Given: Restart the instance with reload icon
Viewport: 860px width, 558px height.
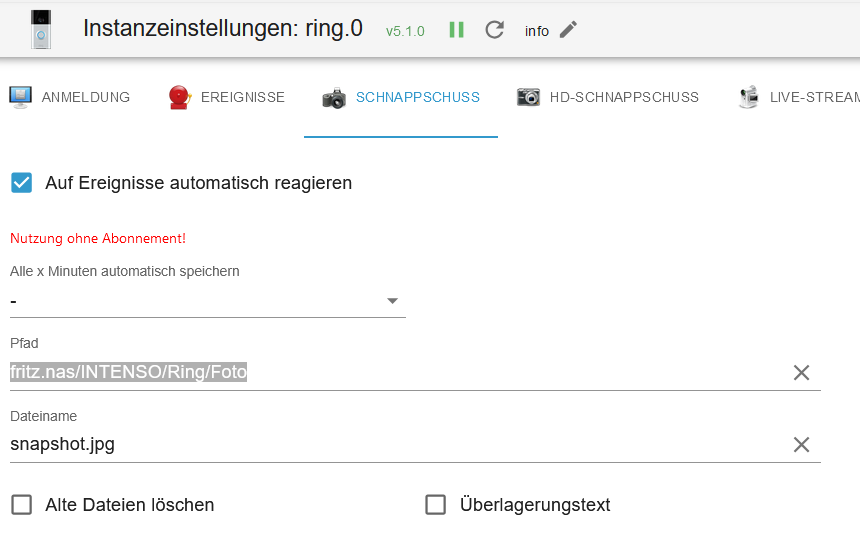Looking at the screenshot, I should coord(494,30).
